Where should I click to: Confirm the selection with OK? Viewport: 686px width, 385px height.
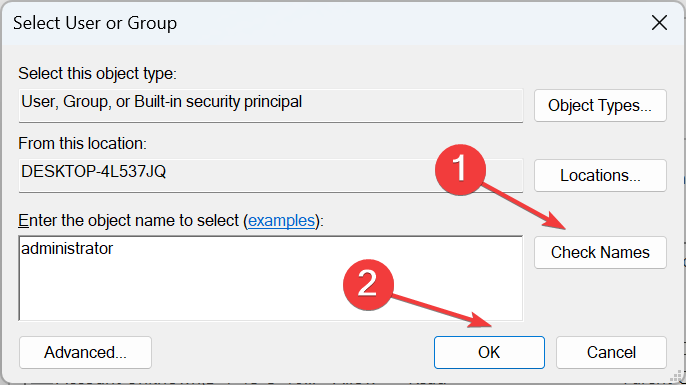(489, 352)
